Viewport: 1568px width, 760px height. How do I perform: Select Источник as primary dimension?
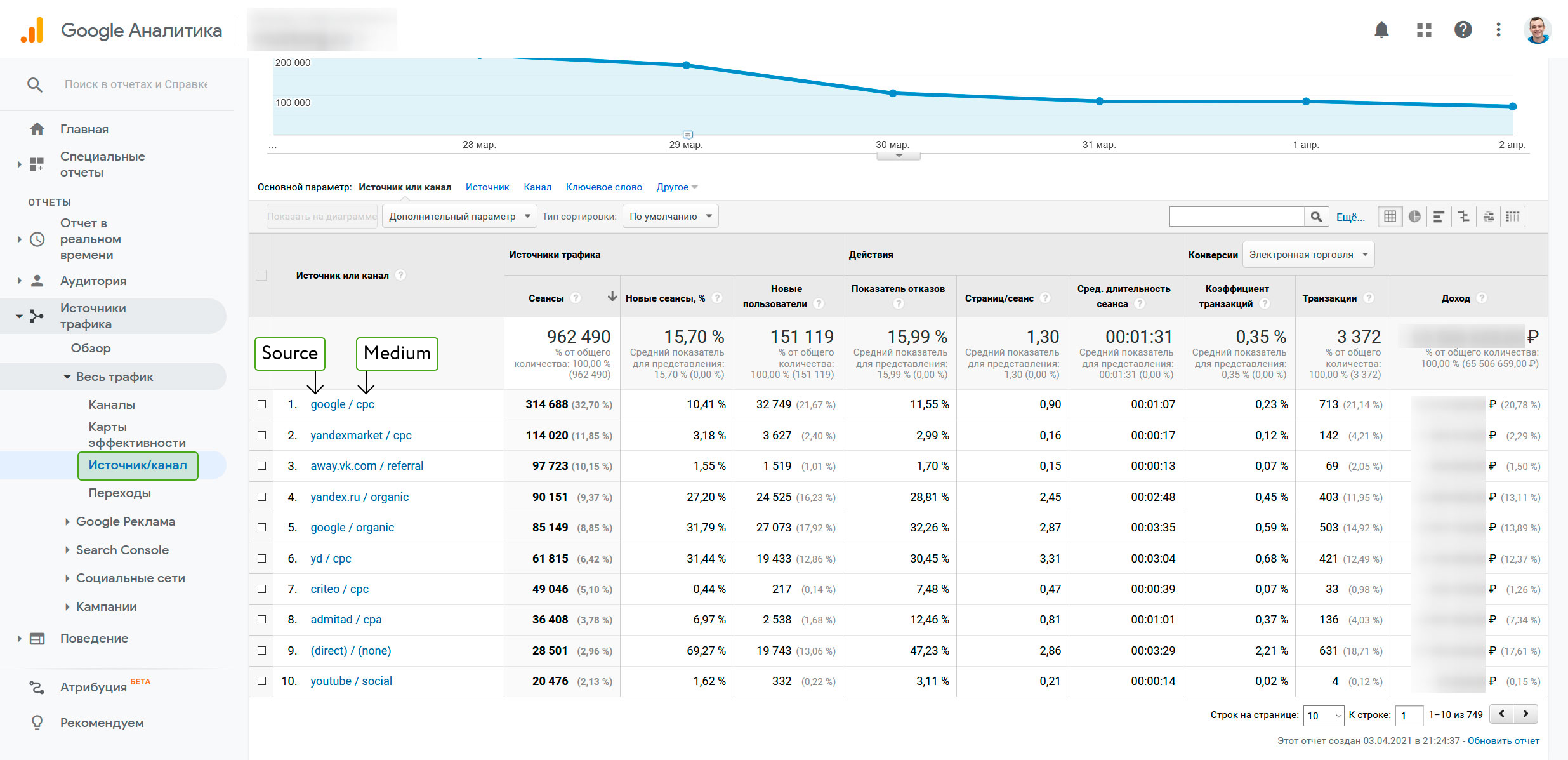pyautogui.click(x=487, y=187)
